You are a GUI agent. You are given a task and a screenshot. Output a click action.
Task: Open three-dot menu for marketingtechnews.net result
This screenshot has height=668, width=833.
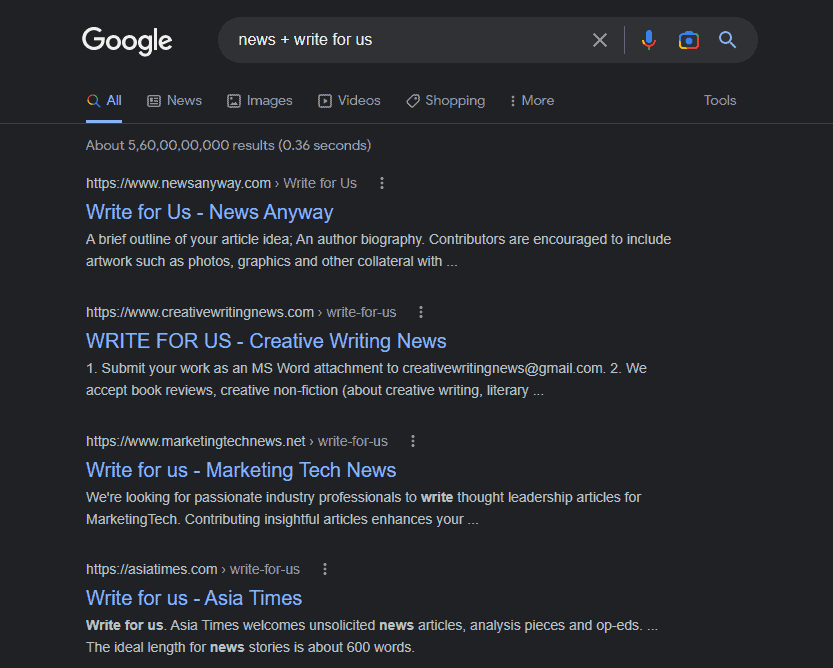click(x=413, y=441)
